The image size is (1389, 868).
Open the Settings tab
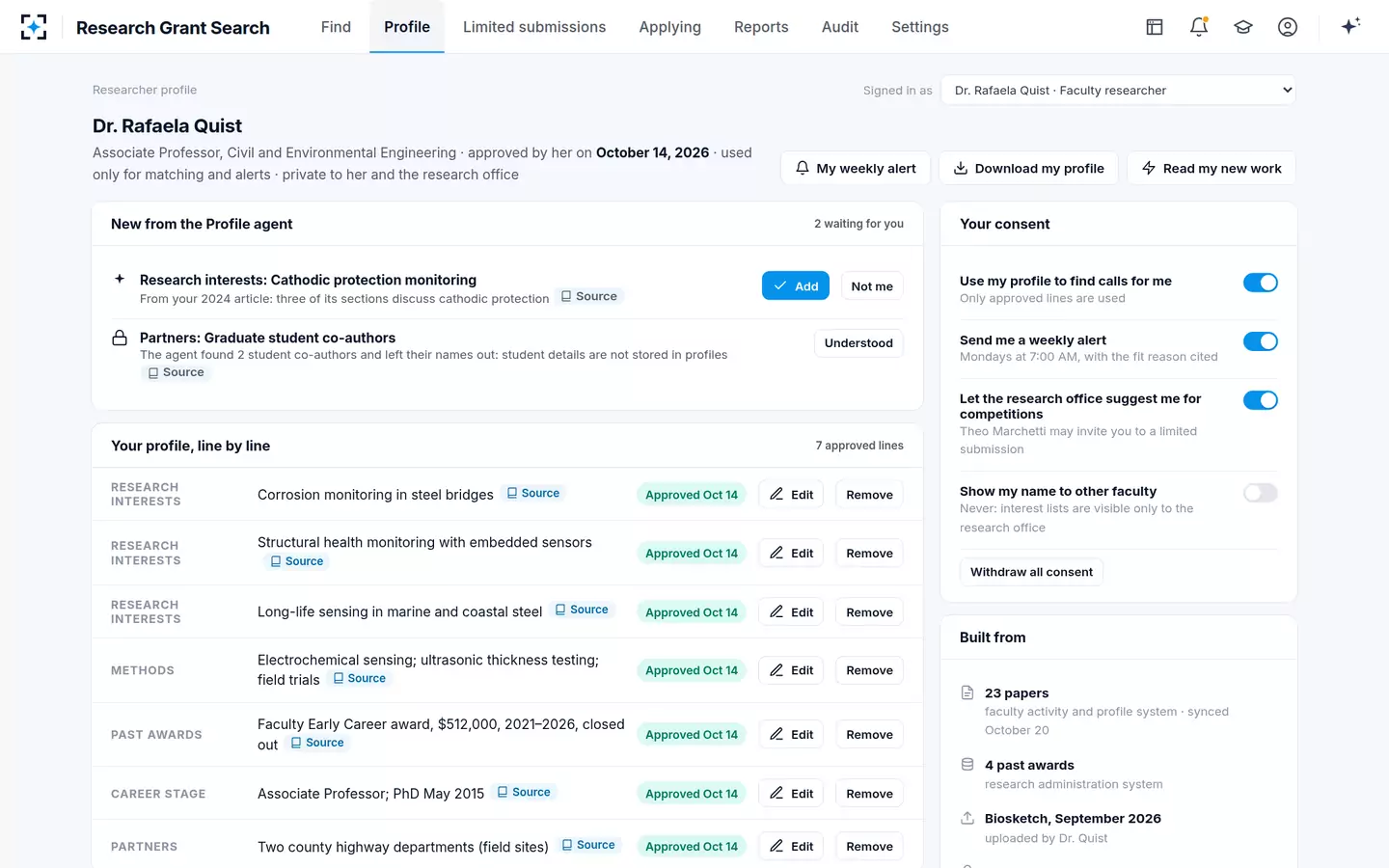point(920,27)
